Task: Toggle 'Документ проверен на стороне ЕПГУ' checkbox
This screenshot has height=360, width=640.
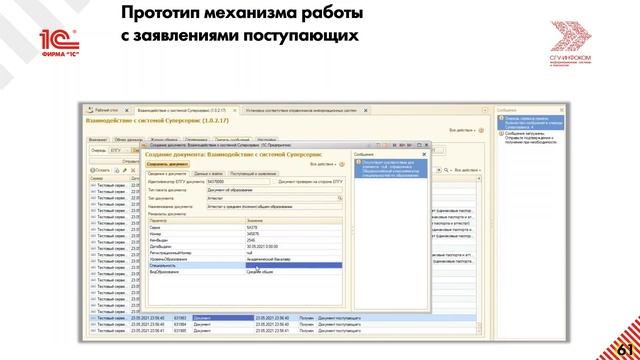Action: pos(275,182)
